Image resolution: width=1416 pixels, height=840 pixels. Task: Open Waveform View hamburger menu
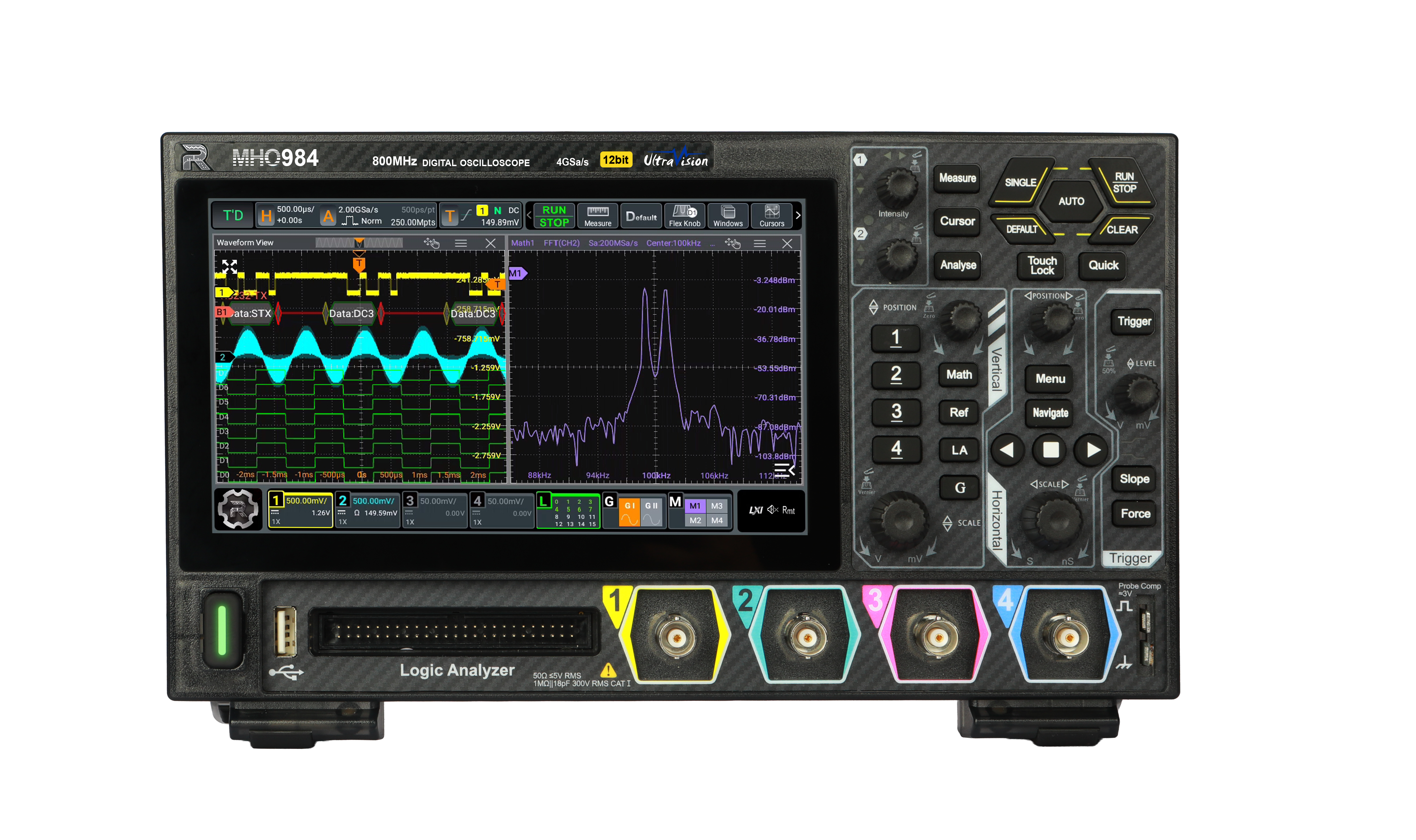click(461, 243)
